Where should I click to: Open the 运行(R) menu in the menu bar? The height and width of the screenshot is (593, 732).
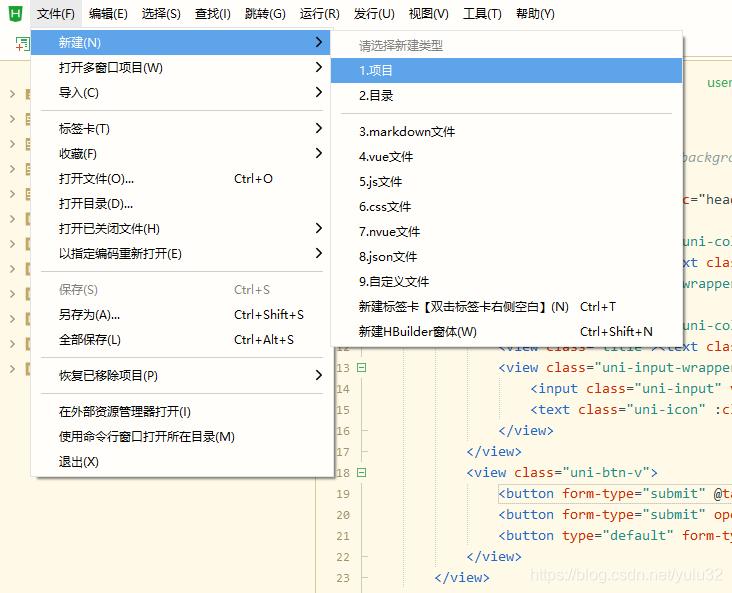click(x=319, y=14)
